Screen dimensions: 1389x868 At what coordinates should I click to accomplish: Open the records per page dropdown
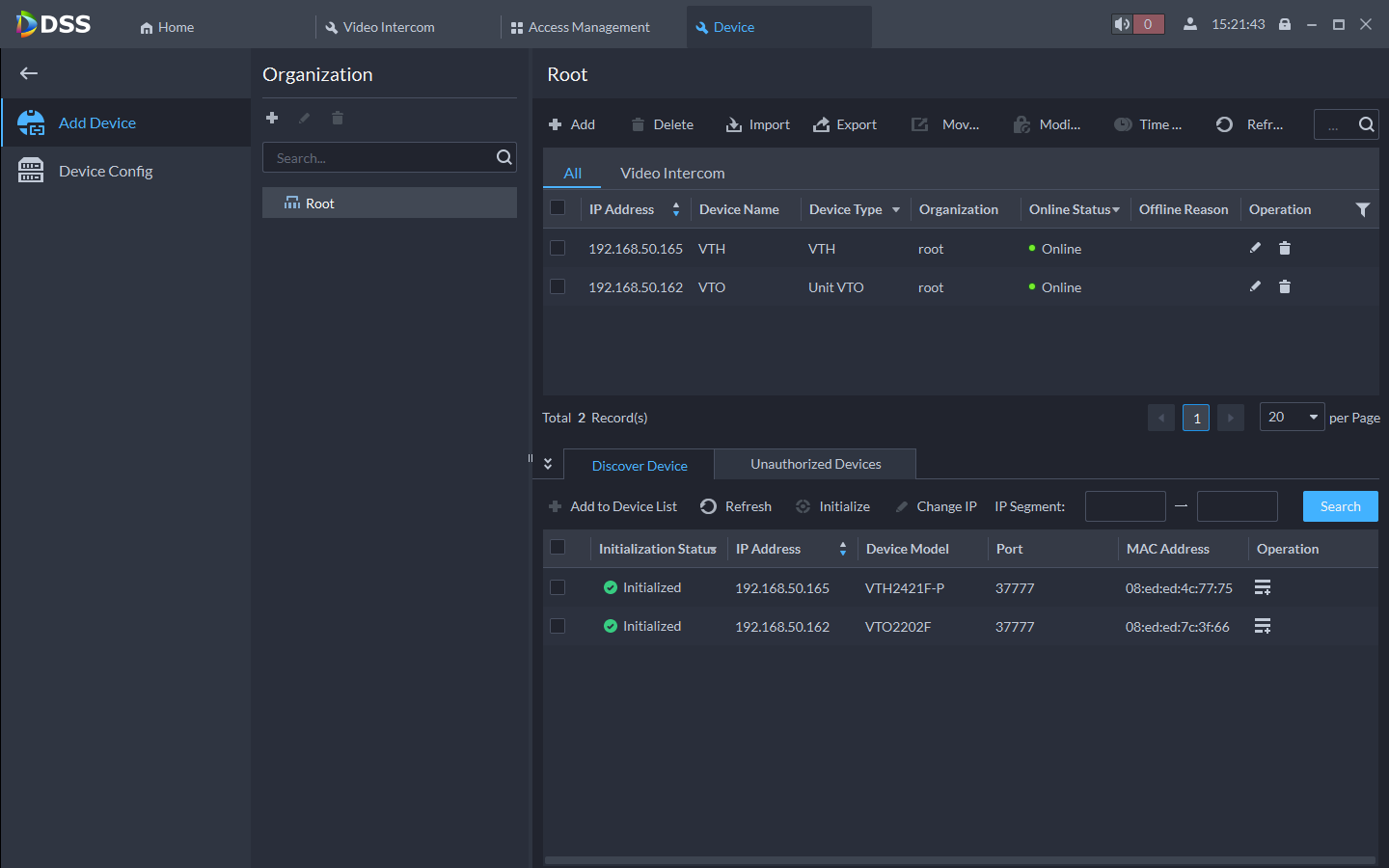tap(1292, 417)
